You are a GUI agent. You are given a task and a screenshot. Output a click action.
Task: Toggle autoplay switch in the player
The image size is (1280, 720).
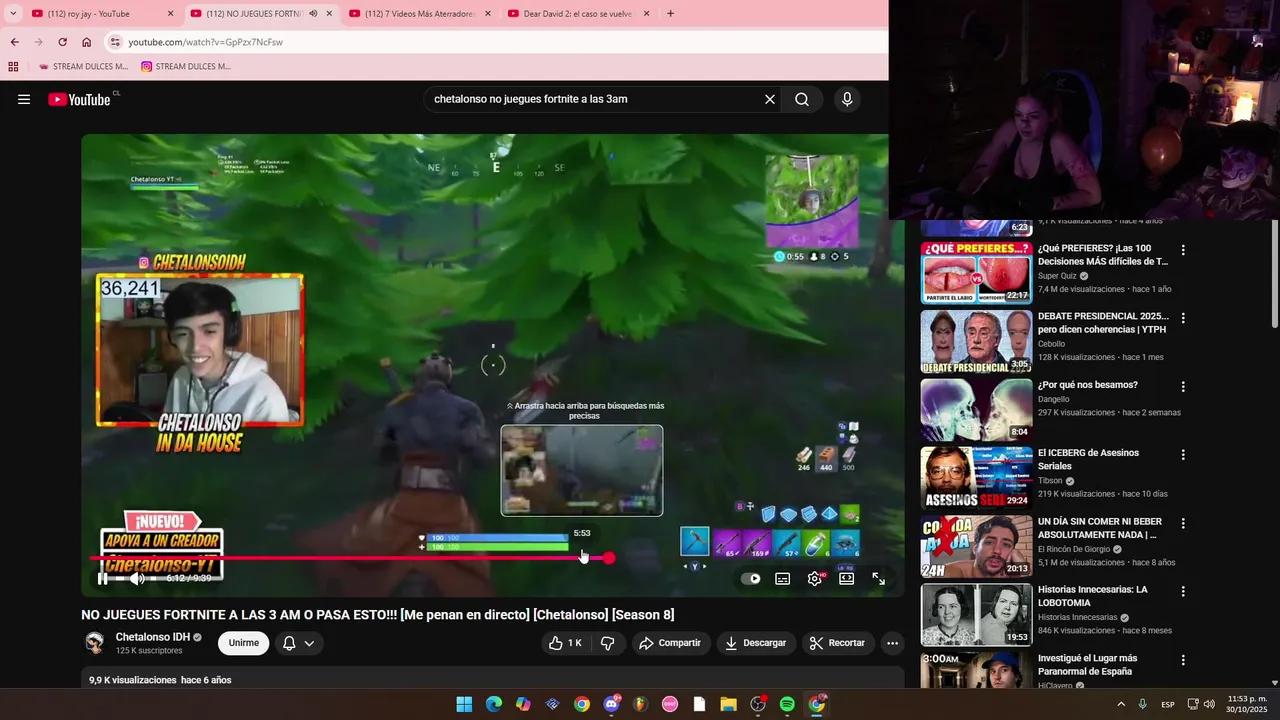(x=750, y=578)
